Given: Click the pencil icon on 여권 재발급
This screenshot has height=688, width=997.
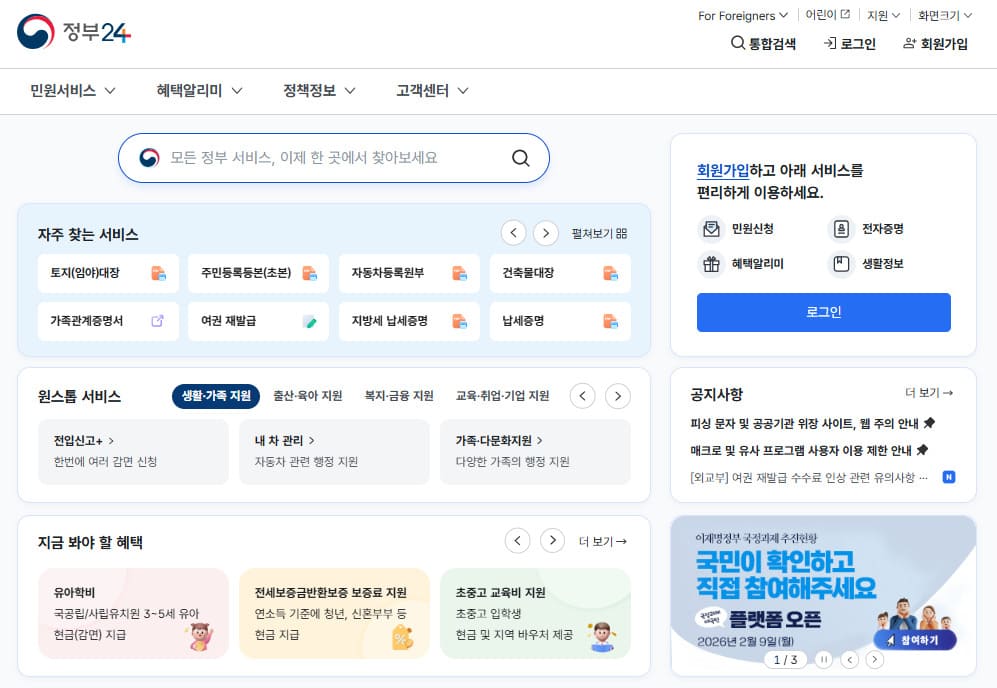Looking at the screenshot, I should coord(311,321).
